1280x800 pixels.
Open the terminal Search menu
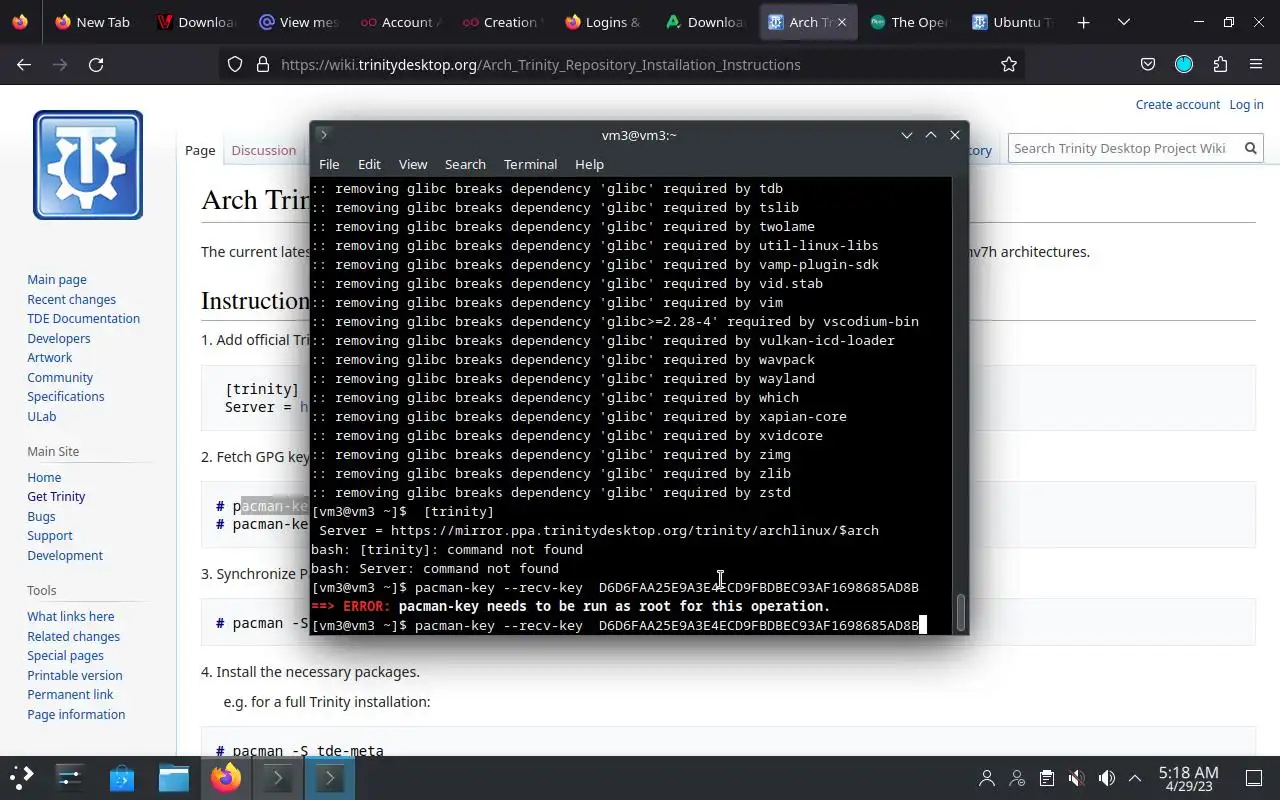coord(465,164)
